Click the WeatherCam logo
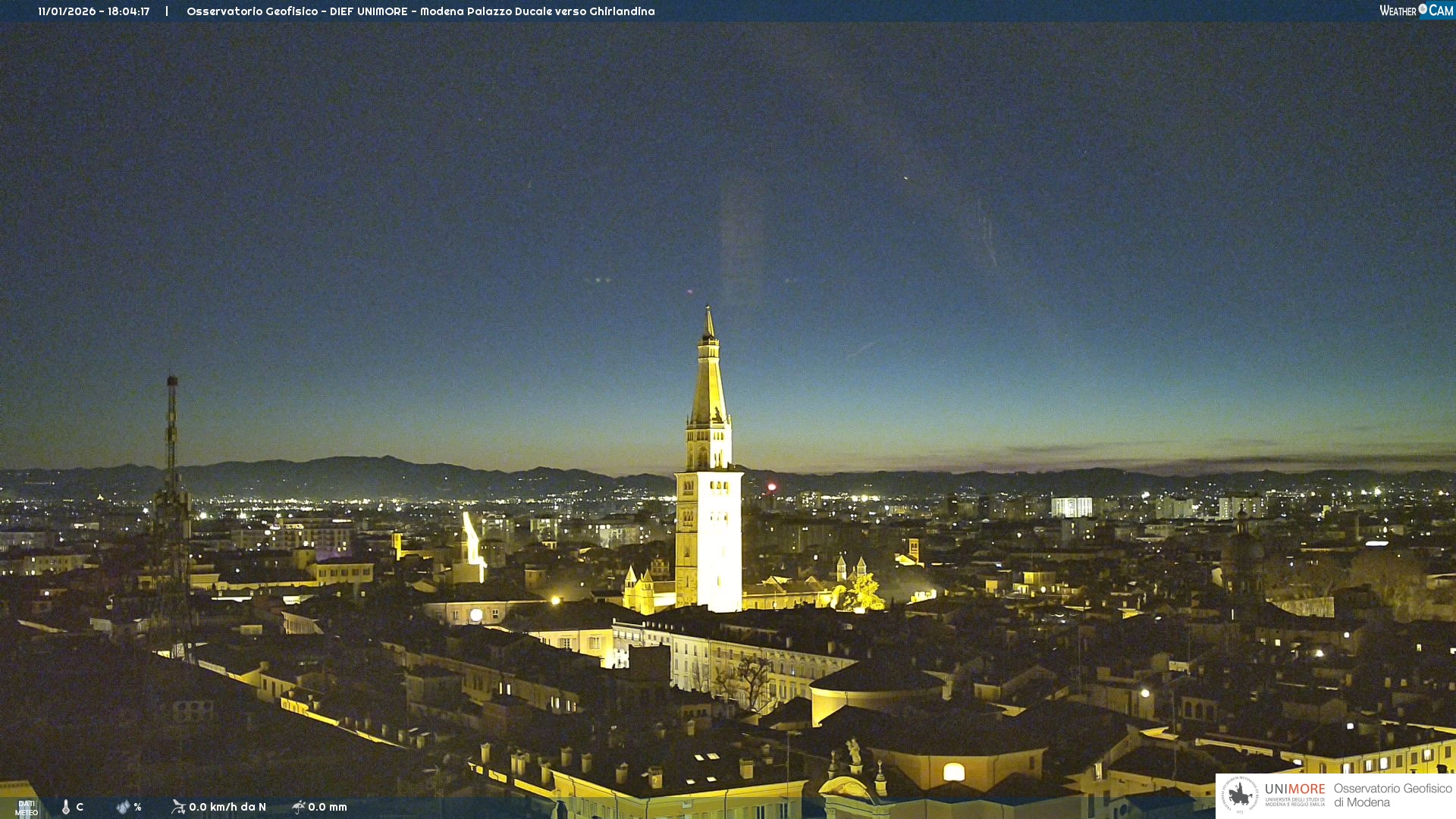The width and height of the screenshot is (1456, 819). pos(1416,11)
